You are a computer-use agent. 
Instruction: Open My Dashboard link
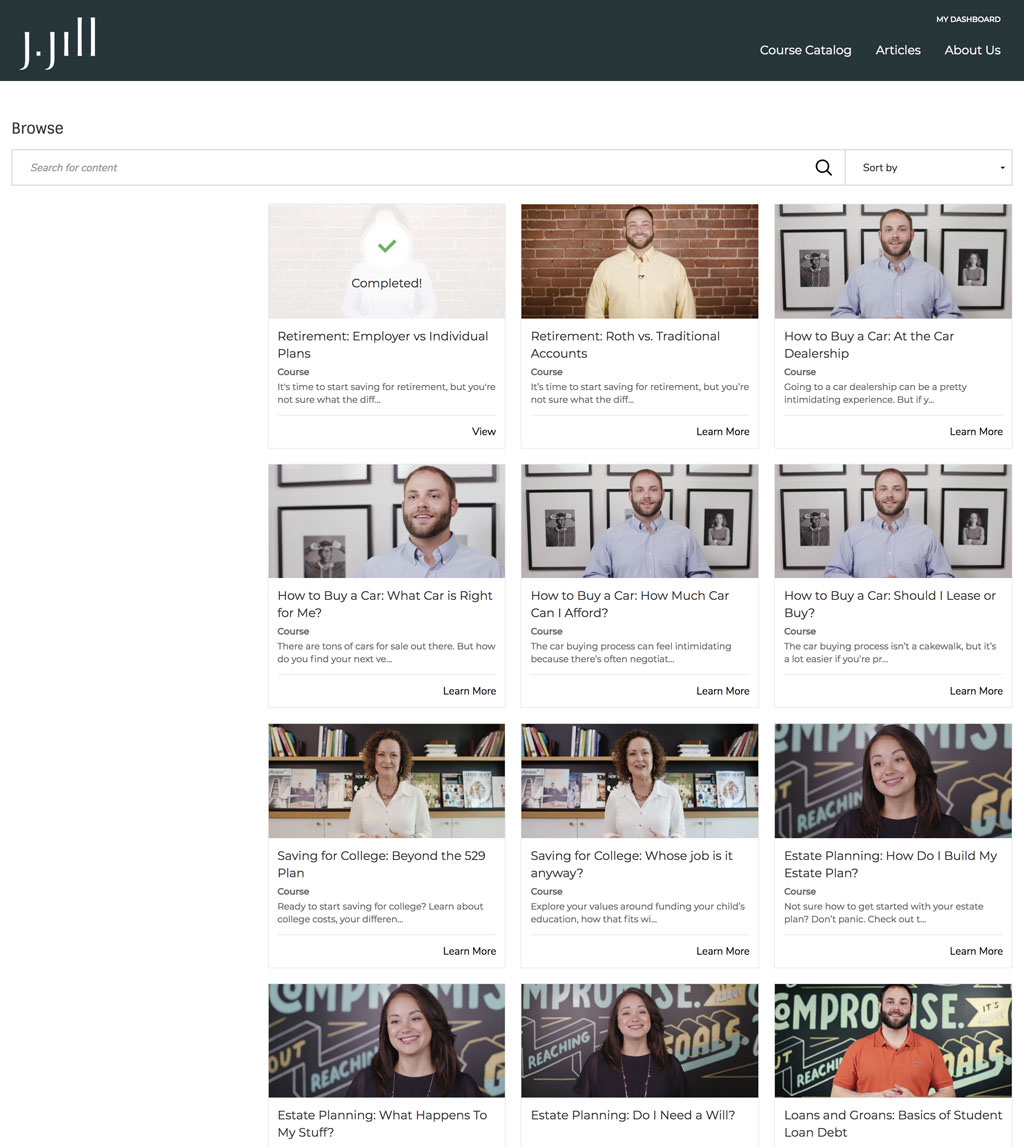pos(968,19)
